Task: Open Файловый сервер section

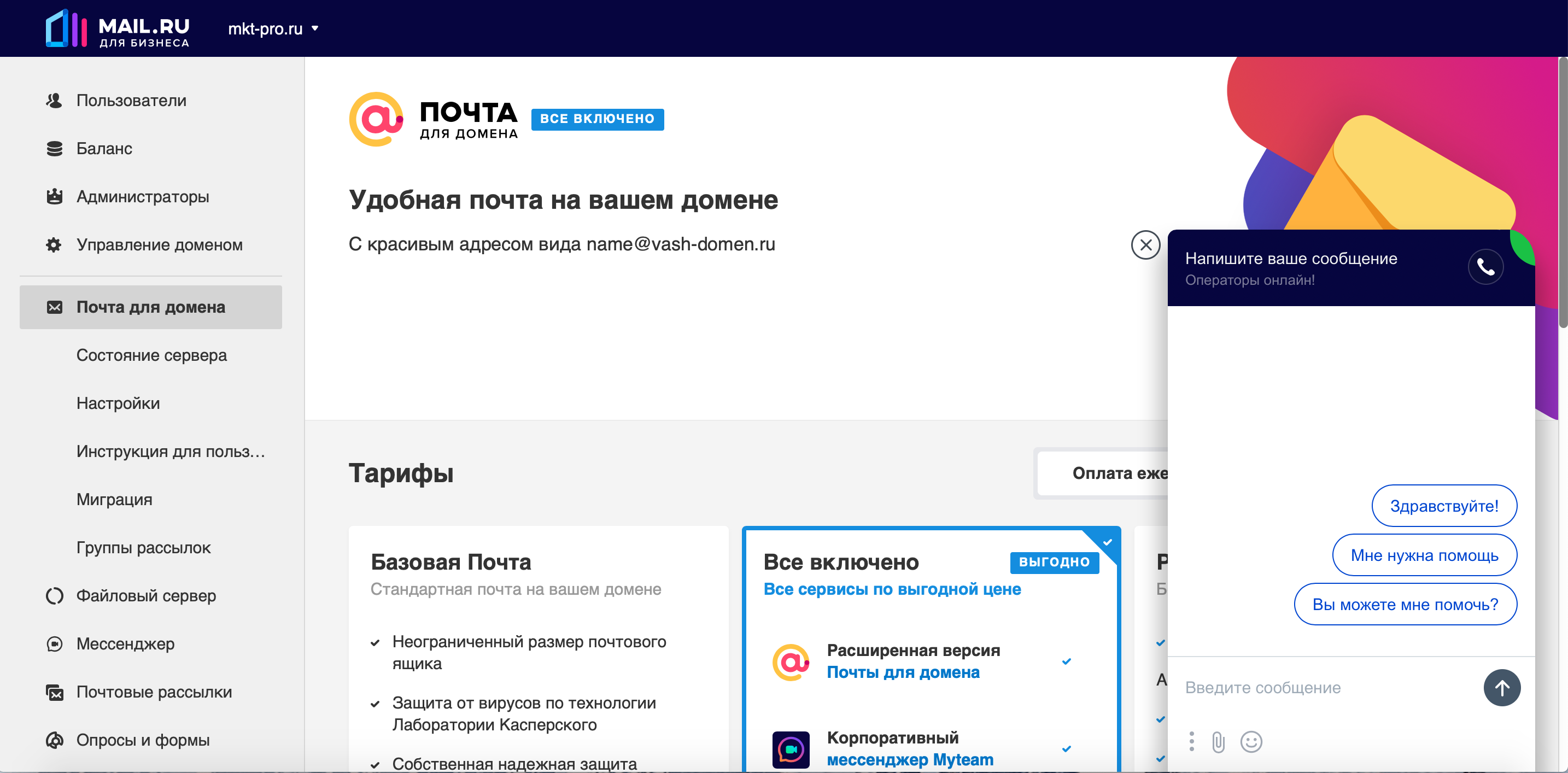Action: 146,596
